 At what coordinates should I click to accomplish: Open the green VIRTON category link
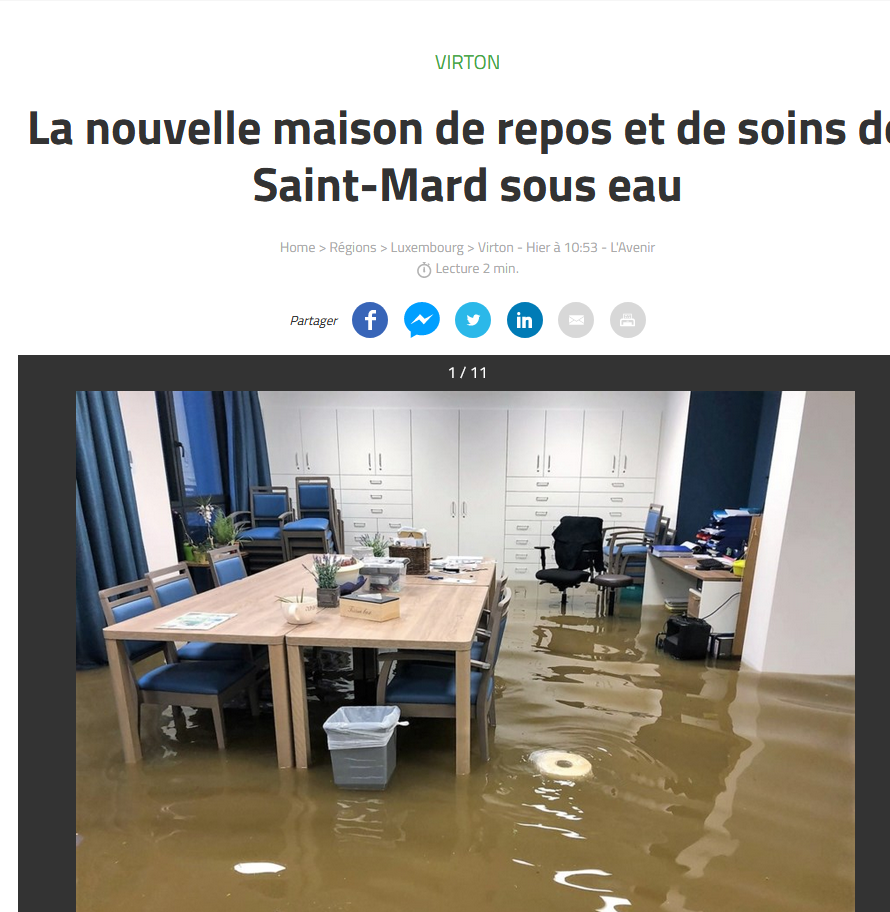click(x=468, y=62)
